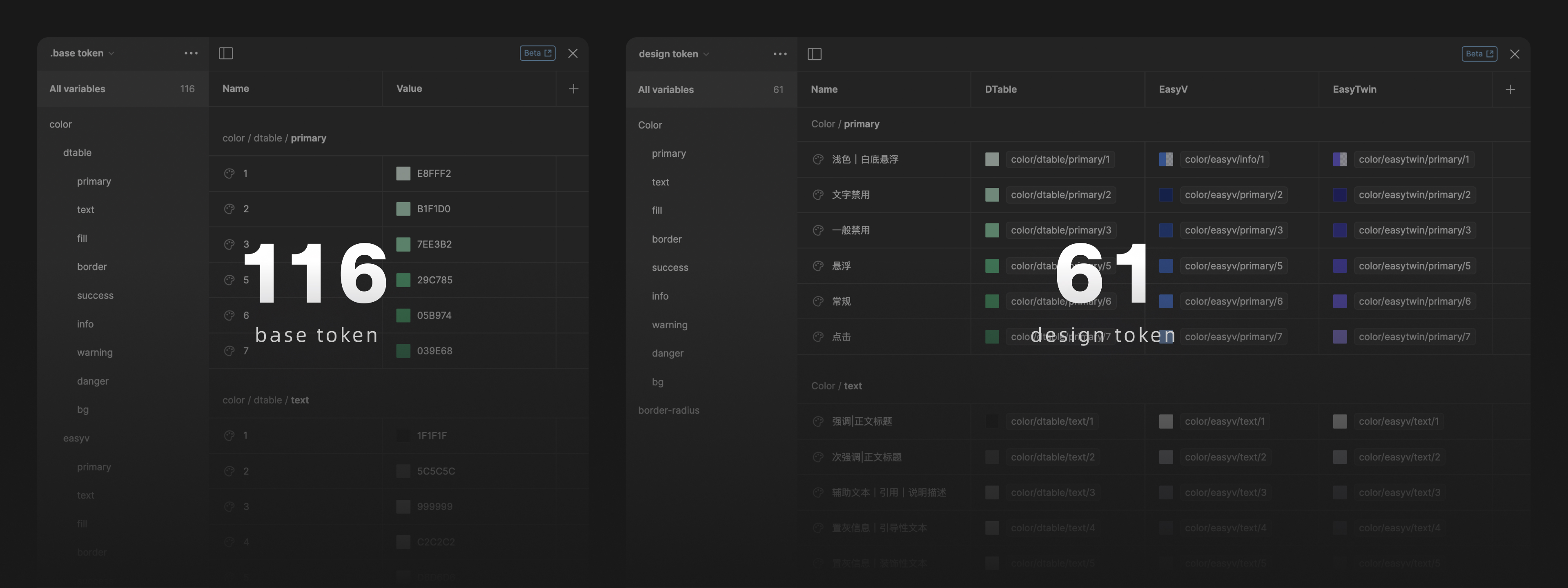Select warning group under Color in design token
Image resolution: width=1568 pixels, height=588 pixels.
point(670,325)
